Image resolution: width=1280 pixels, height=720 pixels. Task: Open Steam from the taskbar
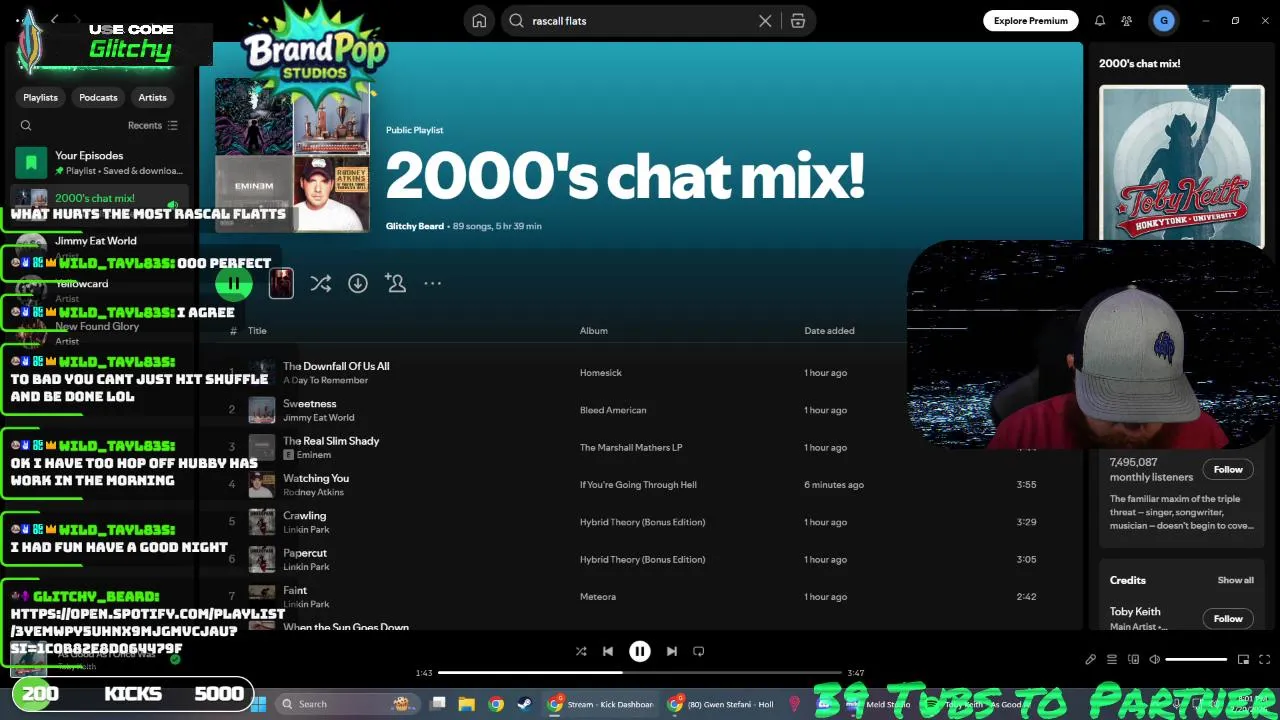(x=524, y=704)
